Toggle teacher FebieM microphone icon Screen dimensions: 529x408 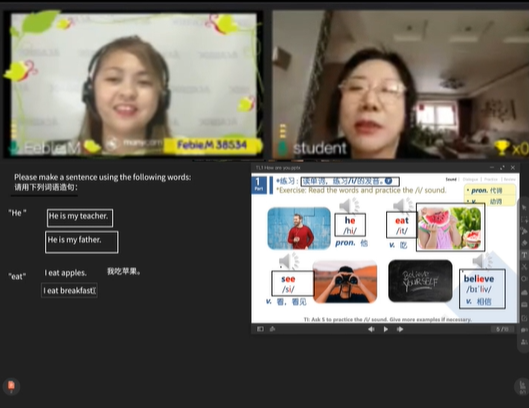[13, 147]
